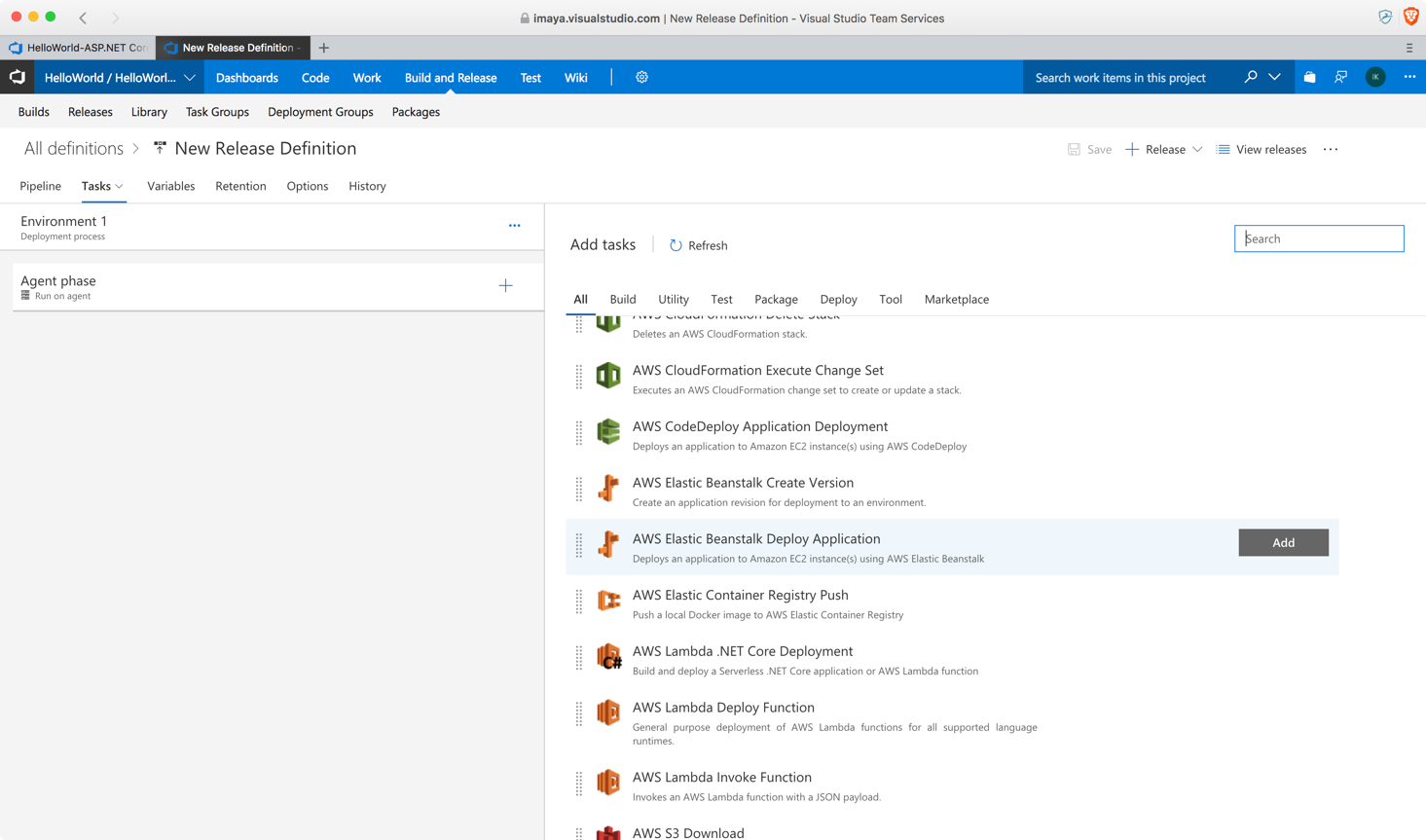Click the feedback chat icon

click(x=1341, y=77)
